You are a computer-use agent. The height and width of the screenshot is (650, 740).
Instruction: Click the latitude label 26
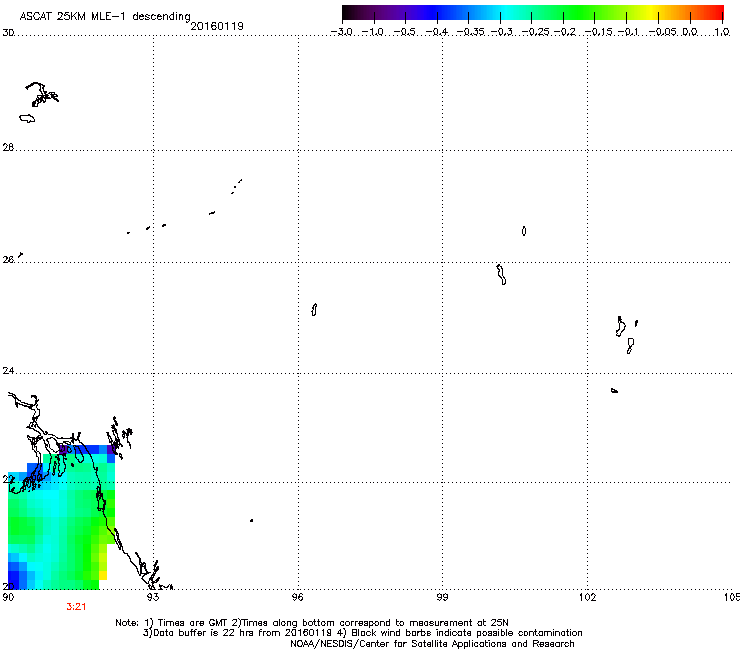tap(8, 260)
